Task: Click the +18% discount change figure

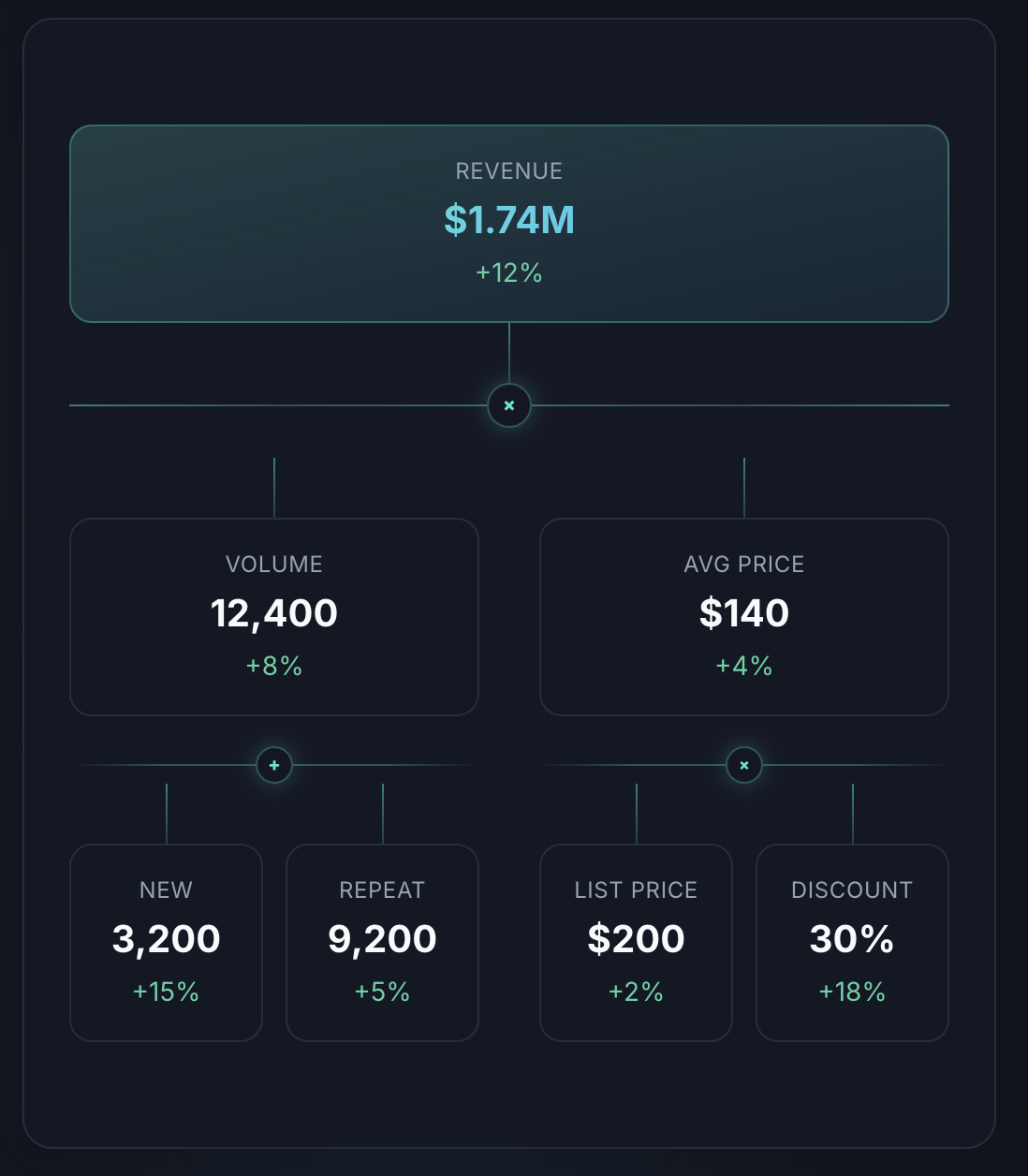Action: pos(852,992)
